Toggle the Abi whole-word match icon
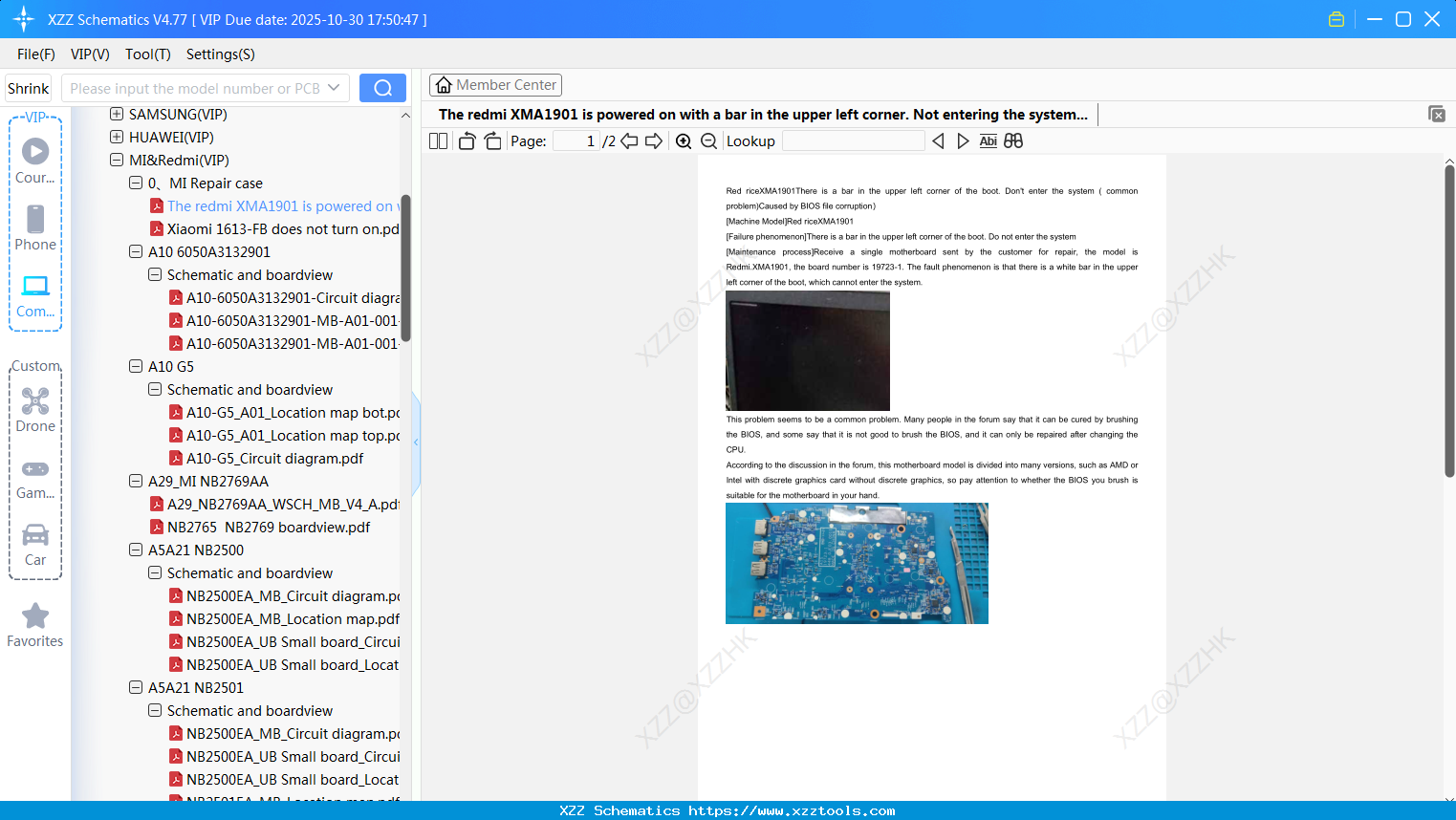The height and width of the screenshot is (820, 1456). [x=989, y=141]
